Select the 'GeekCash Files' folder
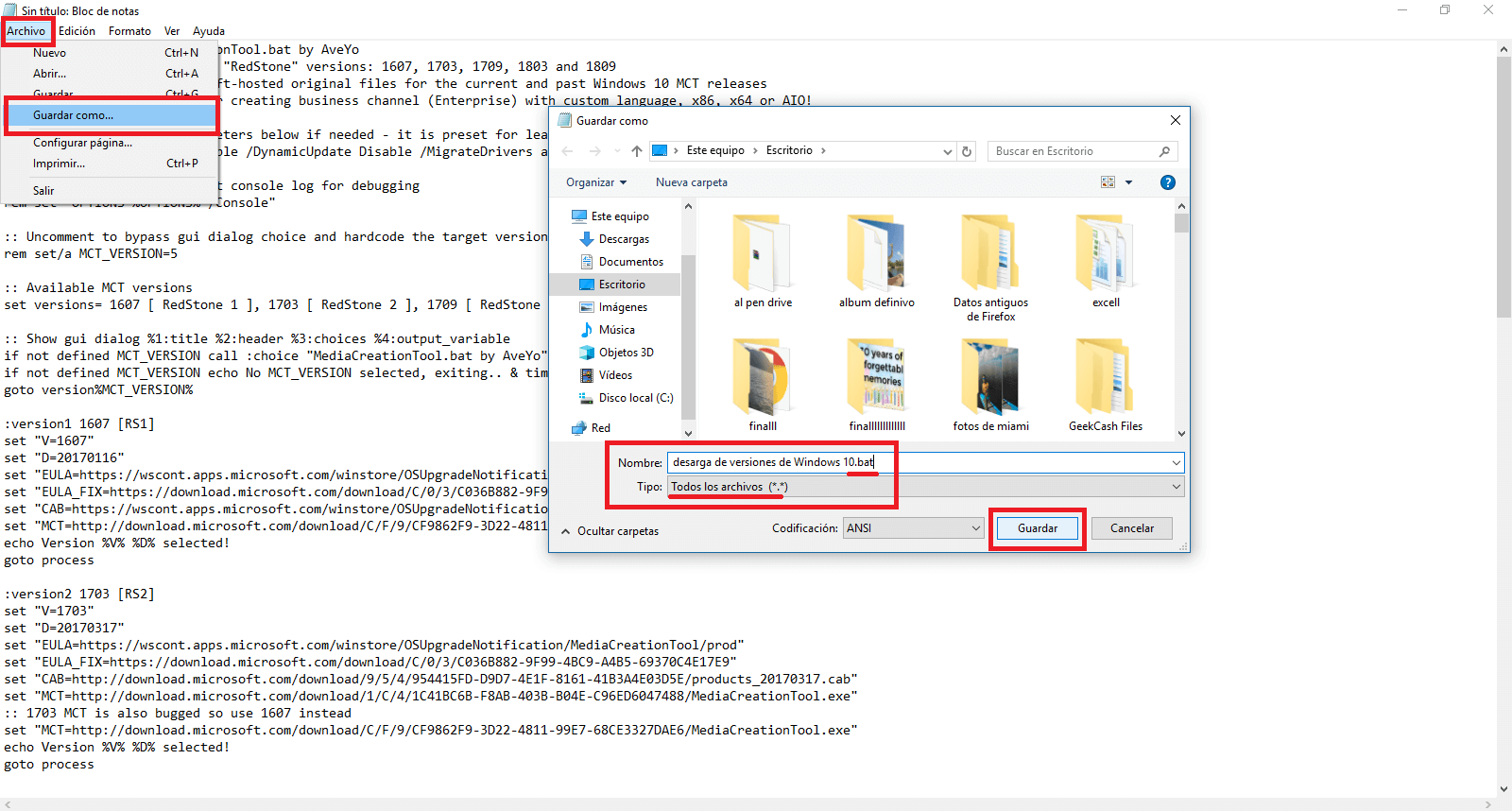The height and width of the screenshot is (811, 1512). pyautogui.click(x=1106, y=386)
